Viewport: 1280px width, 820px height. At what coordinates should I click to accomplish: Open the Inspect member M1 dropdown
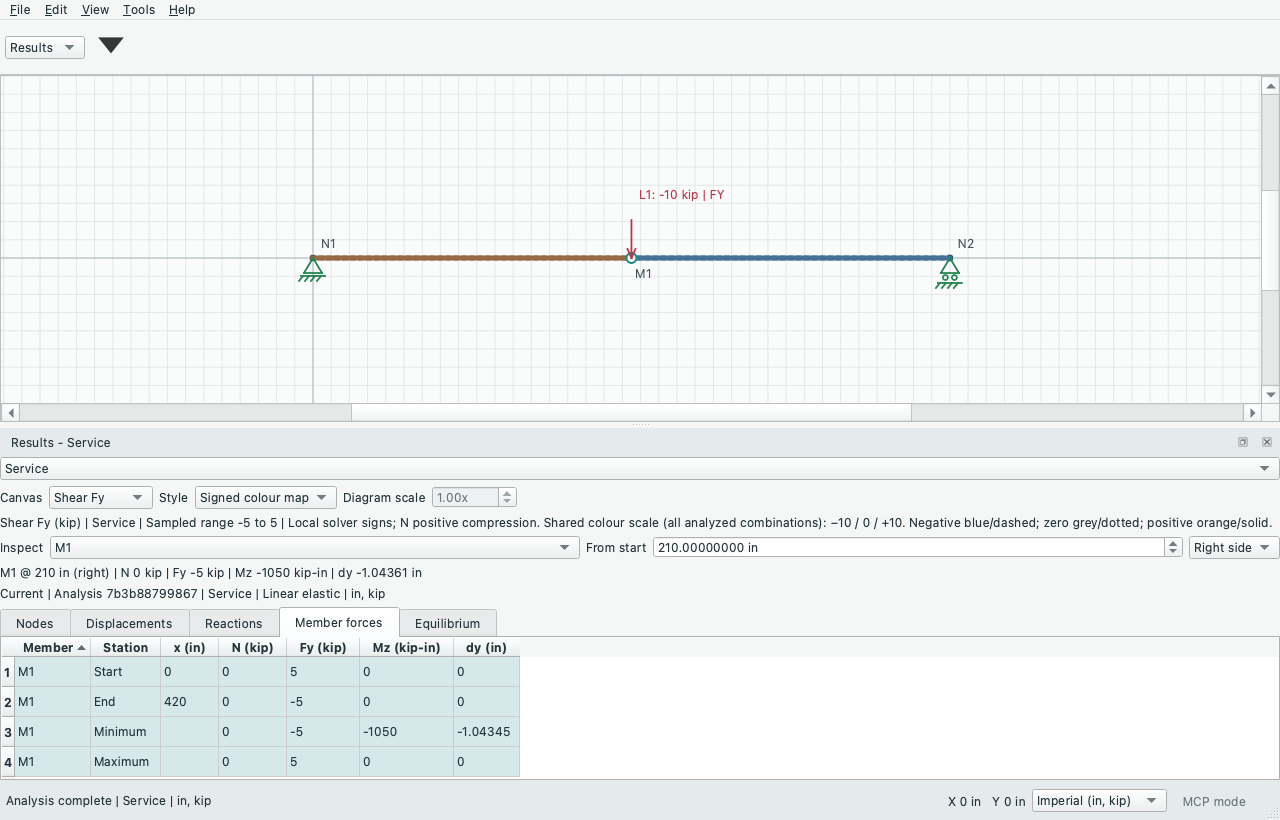click(314, 547)
